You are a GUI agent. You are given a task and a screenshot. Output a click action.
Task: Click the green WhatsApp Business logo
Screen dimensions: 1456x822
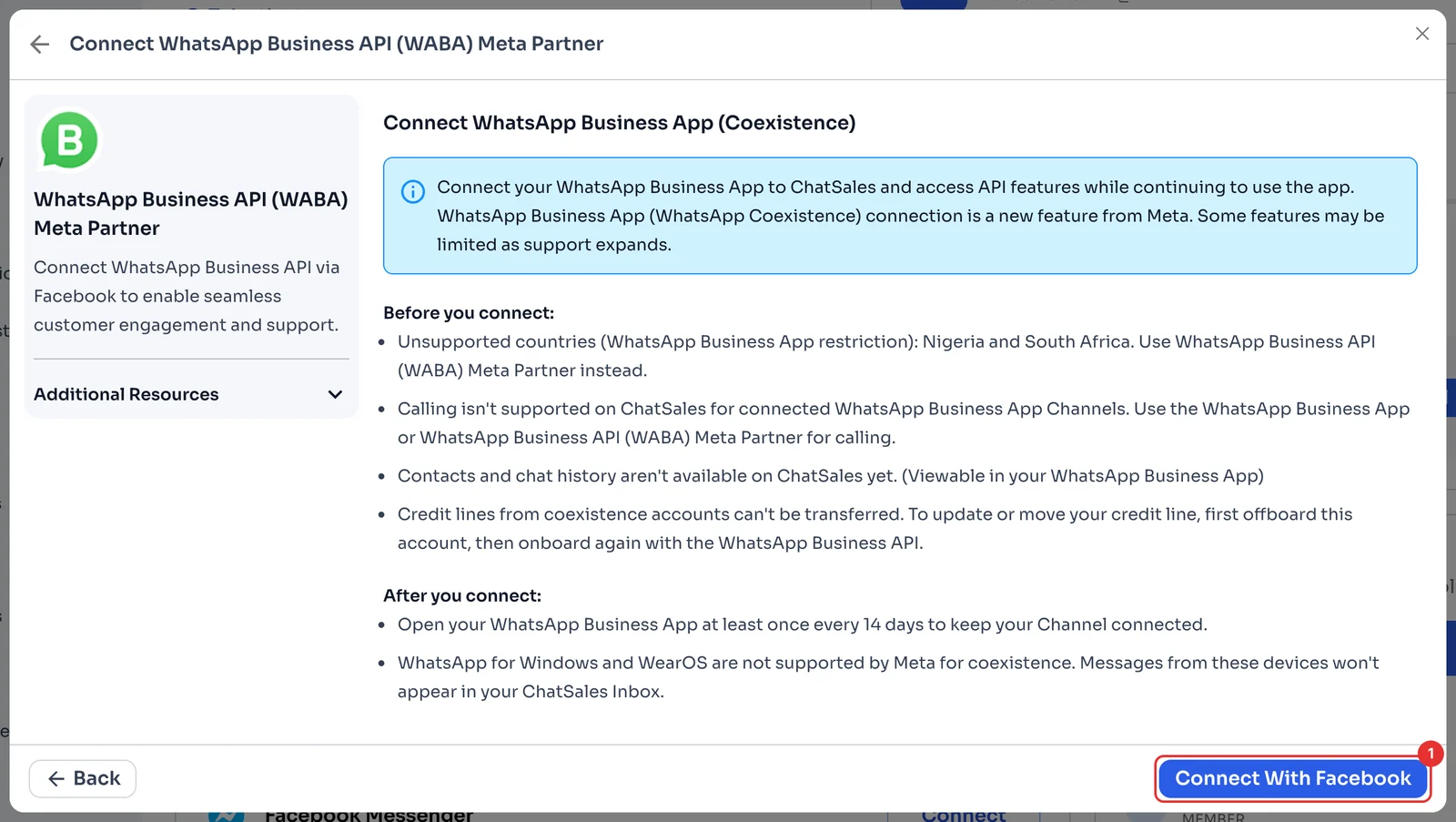coord(69,140)
